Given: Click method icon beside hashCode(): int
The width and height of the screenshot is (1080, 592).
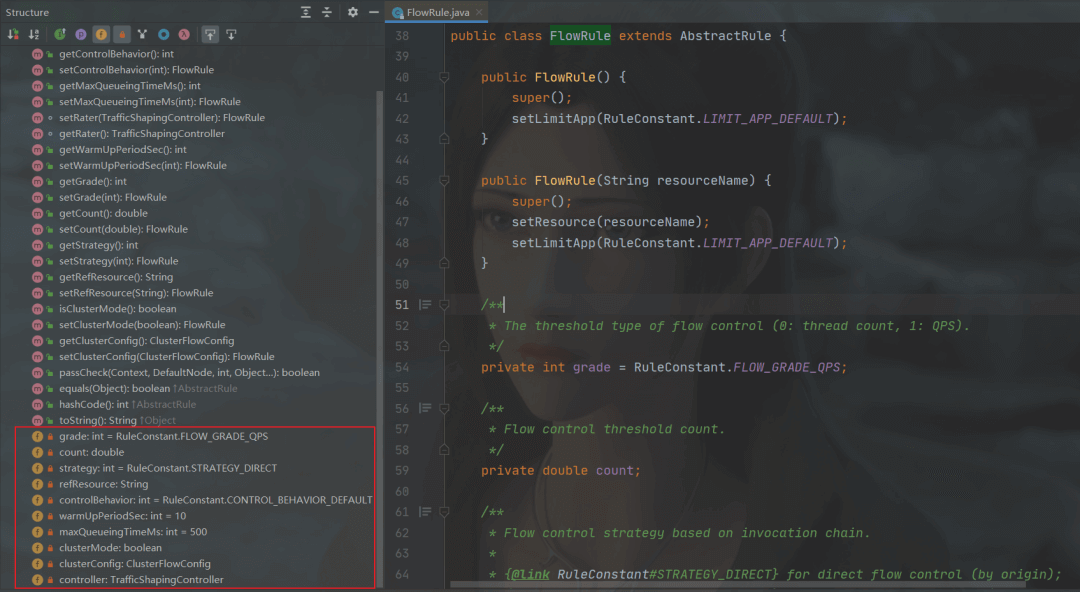Looking at the screenshot, I should 37,404.
